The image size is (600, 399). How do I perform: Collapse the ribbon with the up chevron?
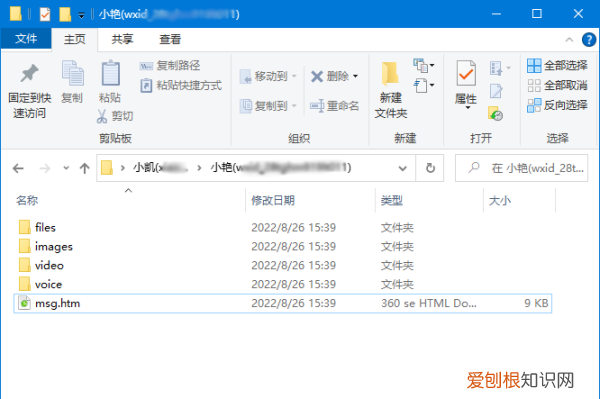[569, 39]
